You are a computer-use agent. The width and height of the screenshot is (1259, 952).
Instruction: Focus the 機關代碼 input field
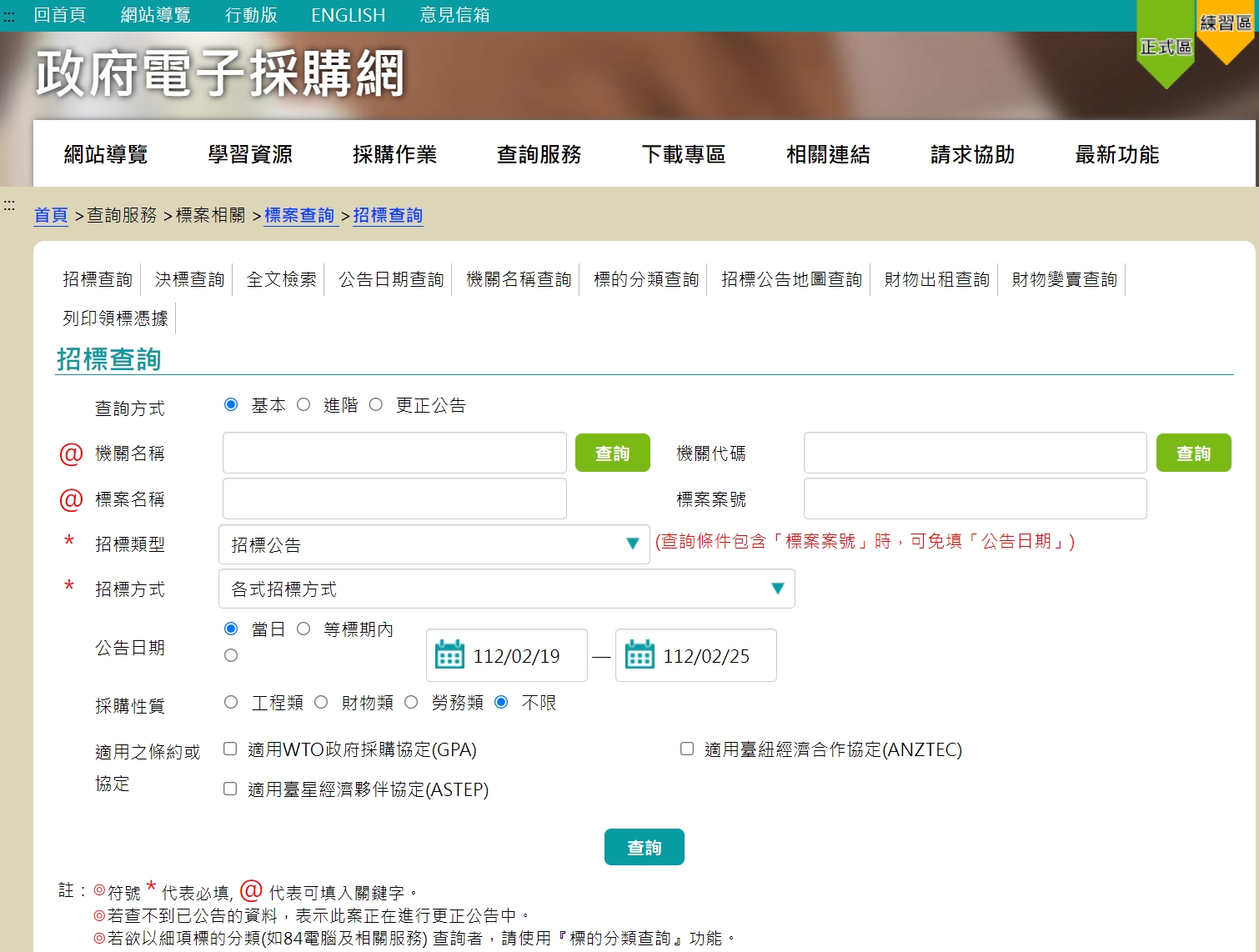tap(976, 453)
